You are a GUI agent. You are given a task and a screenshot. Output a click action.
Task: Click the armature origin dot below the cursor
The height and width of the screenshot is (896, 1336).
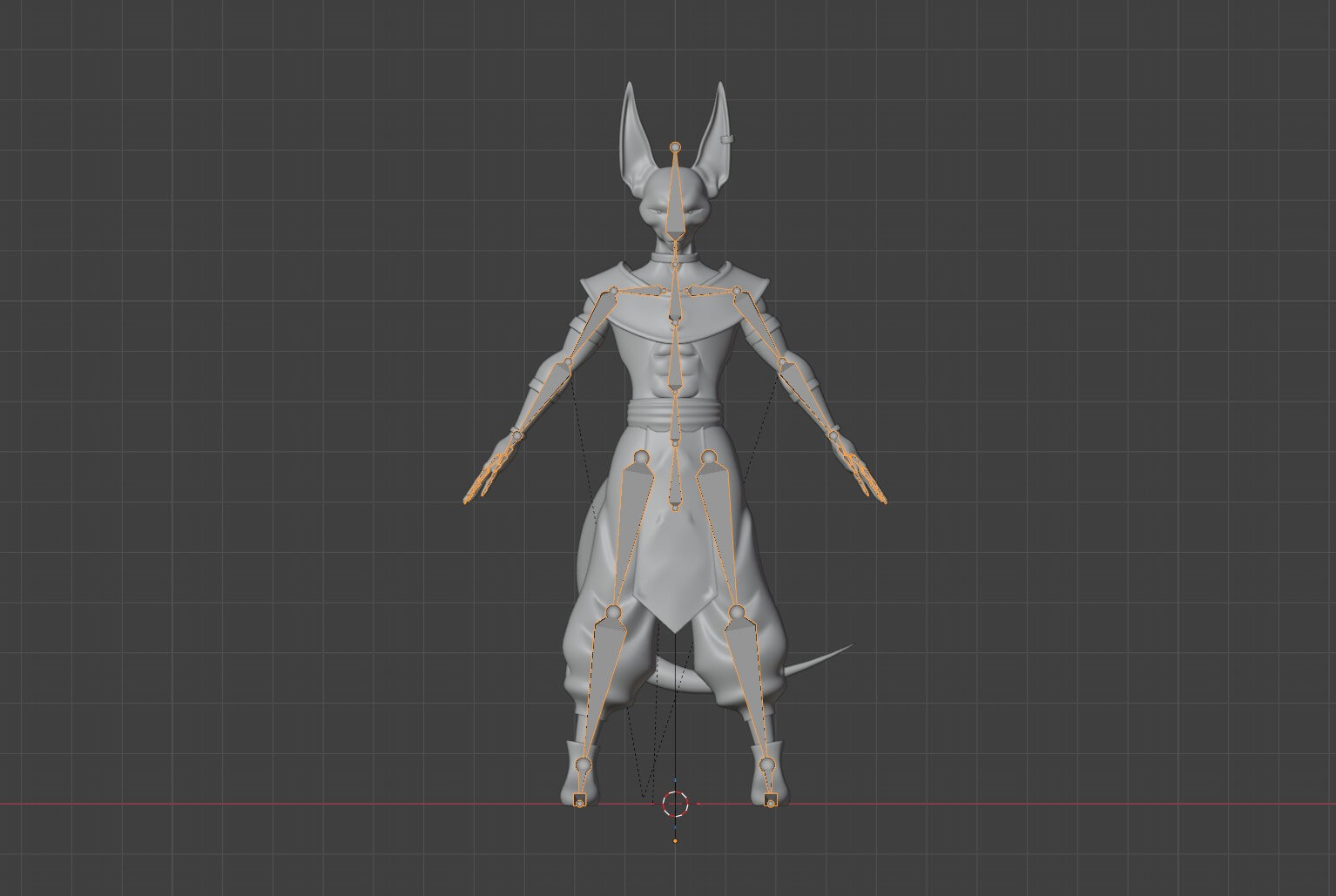[x=676, y=841]
